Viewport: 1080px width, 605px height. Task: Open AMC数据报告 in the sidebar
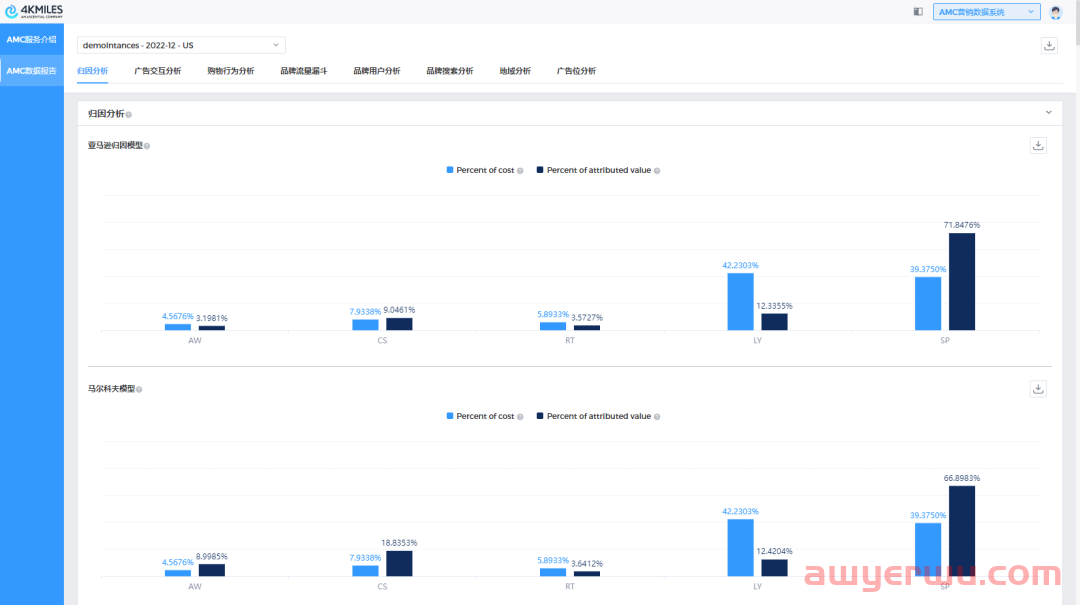tap(32, 71)
